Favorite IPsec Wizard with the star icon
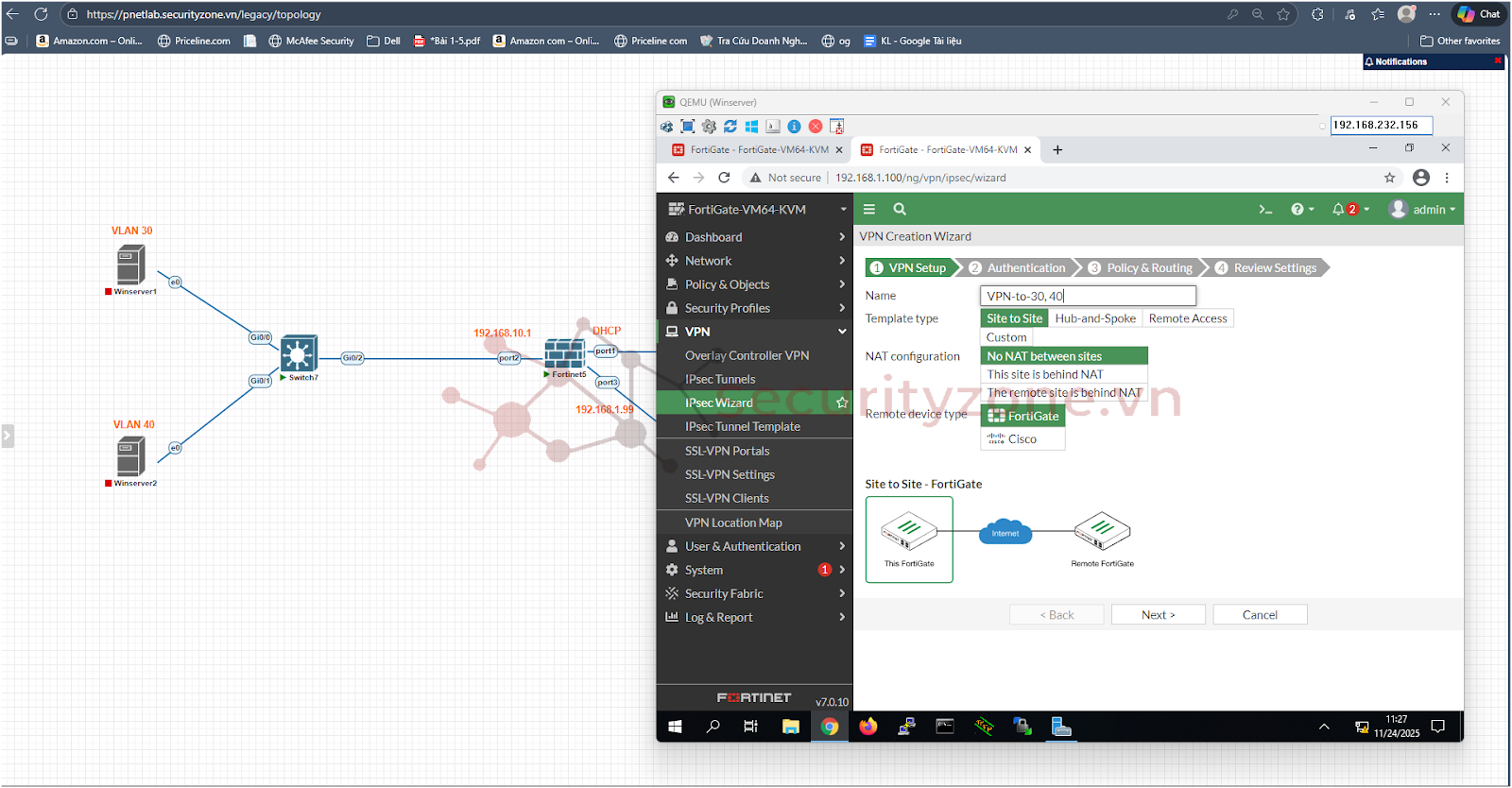 (842, 403)
